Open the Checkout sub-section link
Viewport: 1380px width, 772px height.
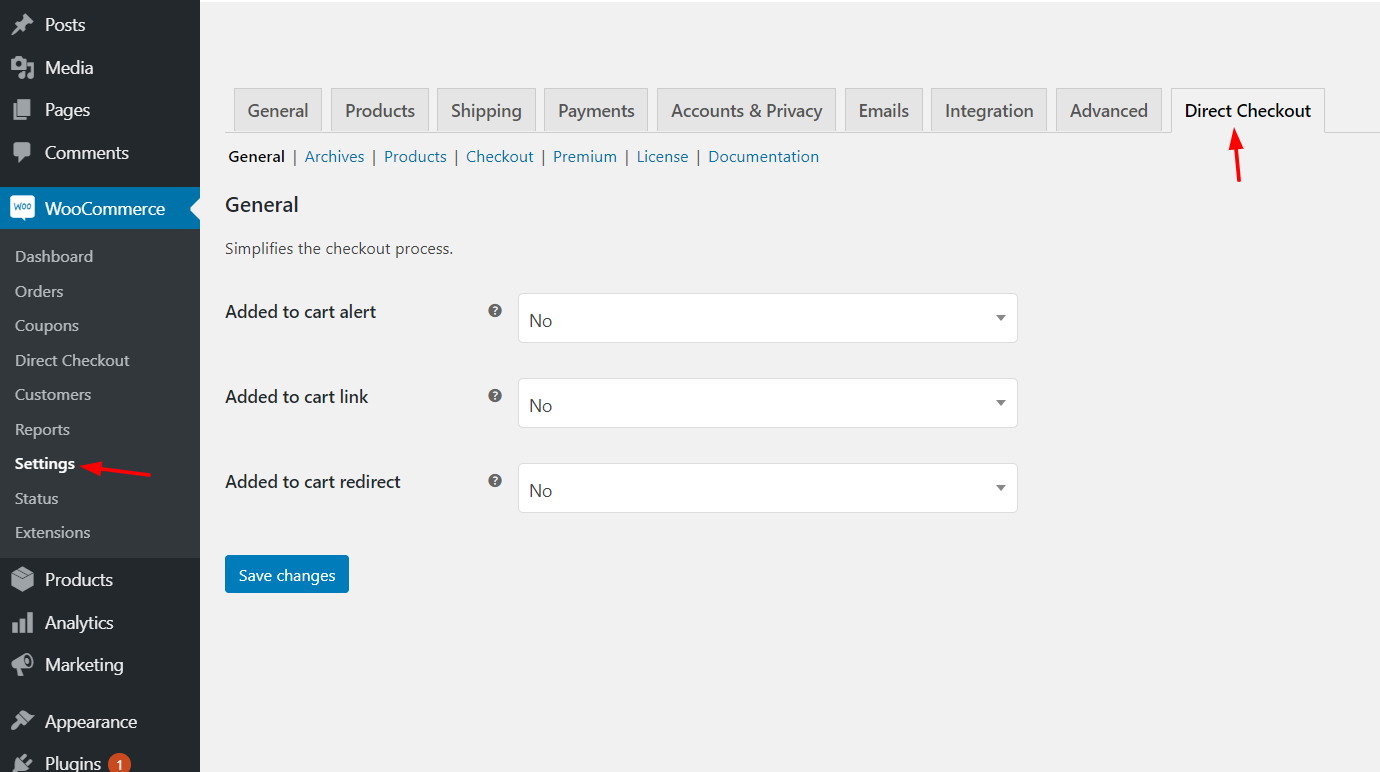point(500,157)
